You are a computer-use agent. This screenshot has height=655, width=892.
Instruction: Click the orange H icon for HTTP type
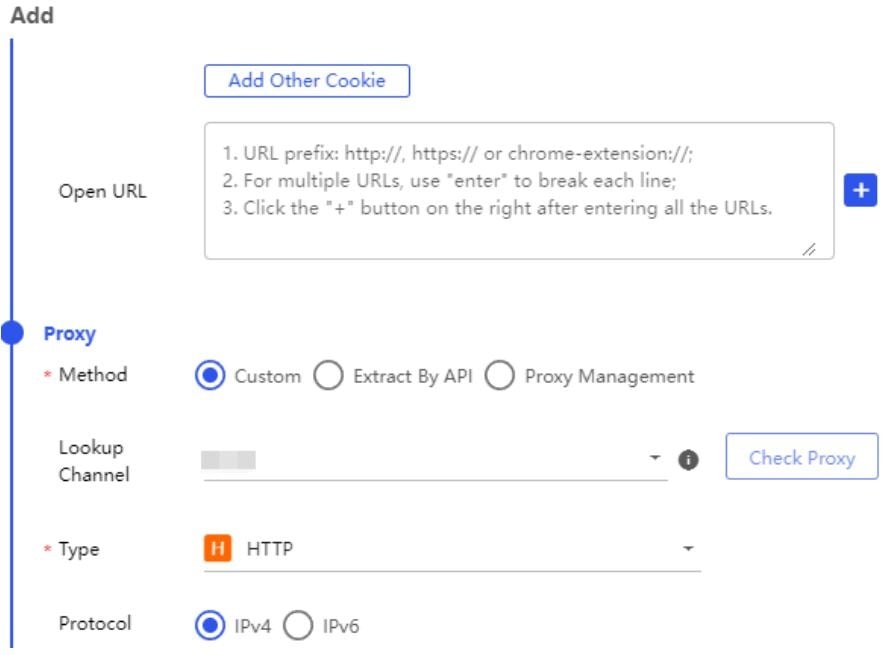coord(217,549)
